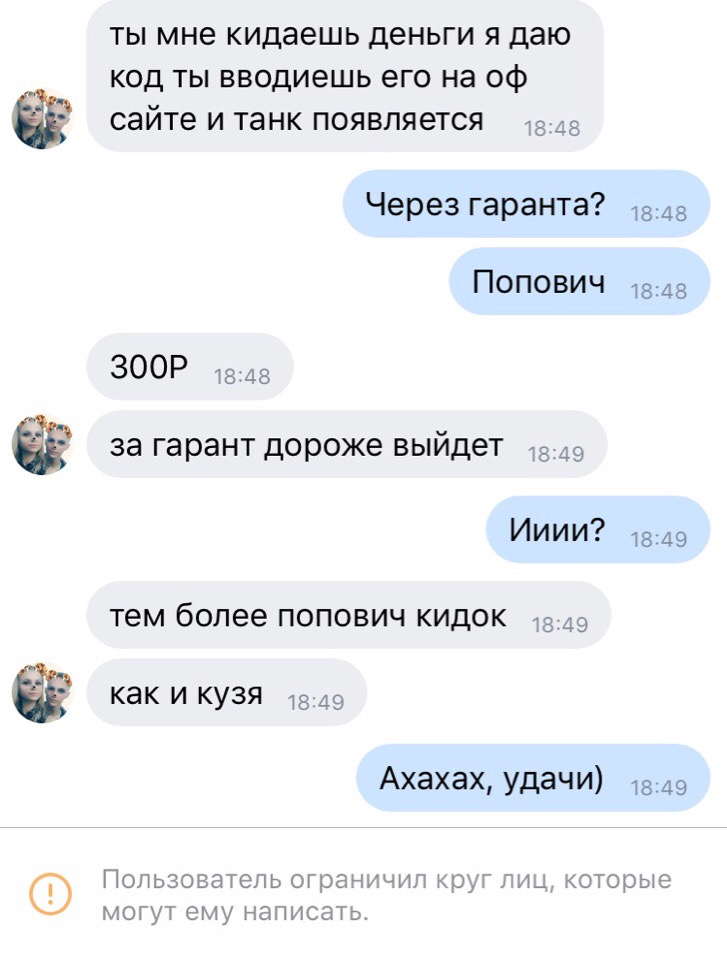
Task: Click the orange warning exclamation icon
Action: tap(50, 894)
